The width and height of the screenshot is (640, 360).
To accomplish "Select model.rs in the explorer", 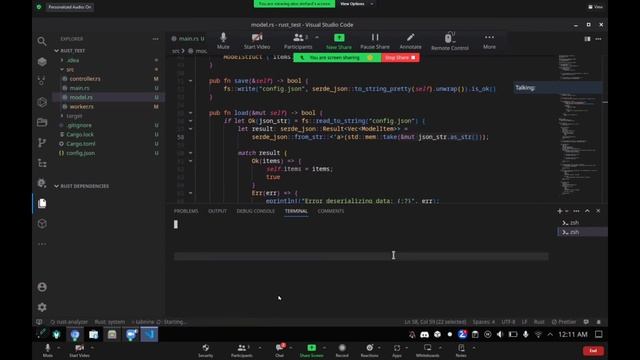I will 81,97.
